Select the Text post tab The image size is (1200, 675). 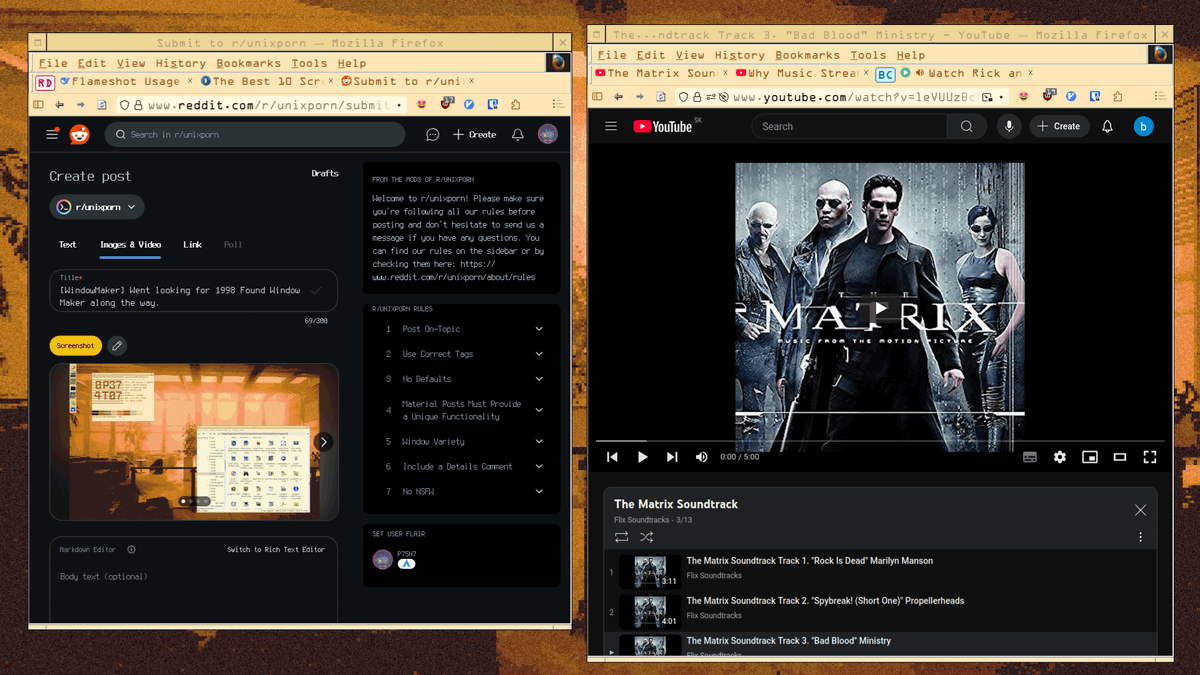68,244
